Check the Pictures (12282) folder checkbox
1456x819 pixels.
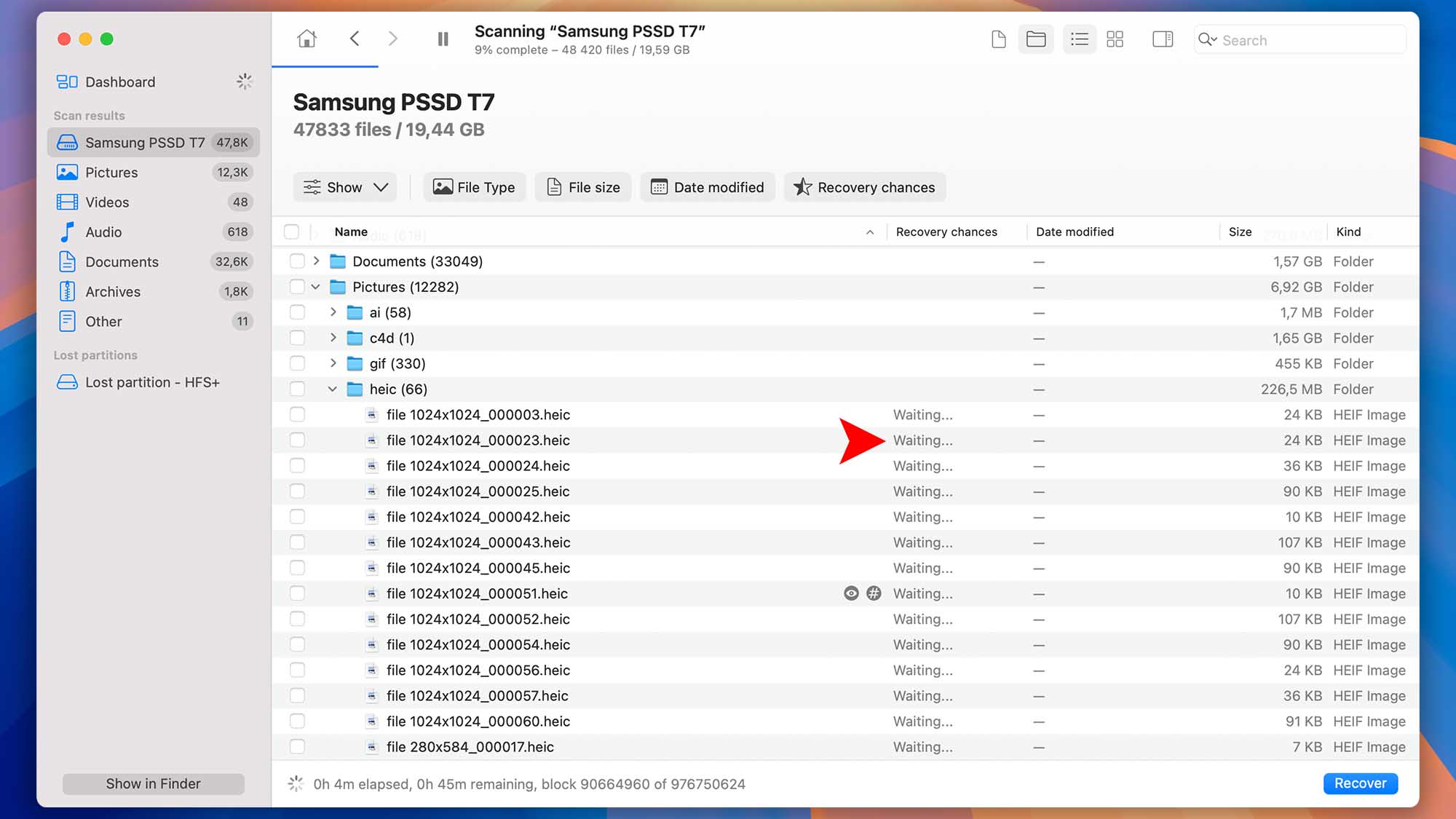(297, 287)
